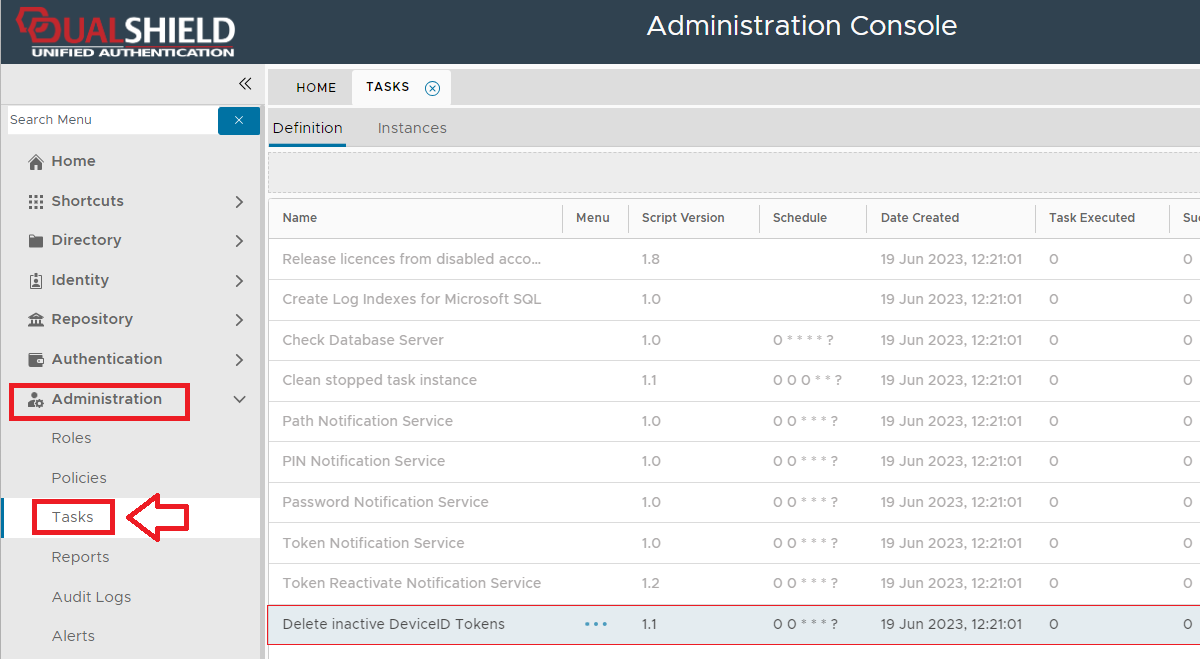Open Audit Logs in the sidebar
Image resolution: width=1200 pixels, height=659 pixels.
click(91, 597)
